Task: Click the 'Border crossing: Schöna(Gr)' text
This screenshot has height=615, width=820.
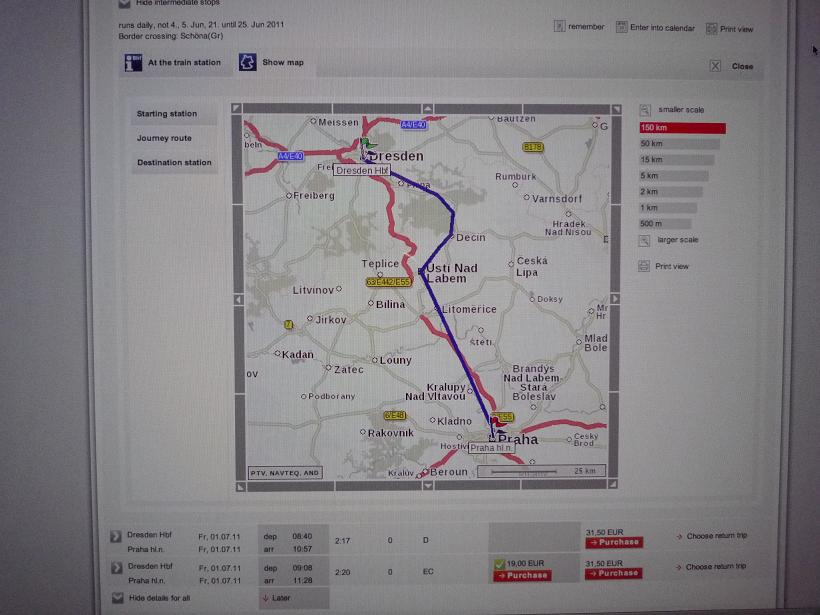Action: tap(170, 36)
